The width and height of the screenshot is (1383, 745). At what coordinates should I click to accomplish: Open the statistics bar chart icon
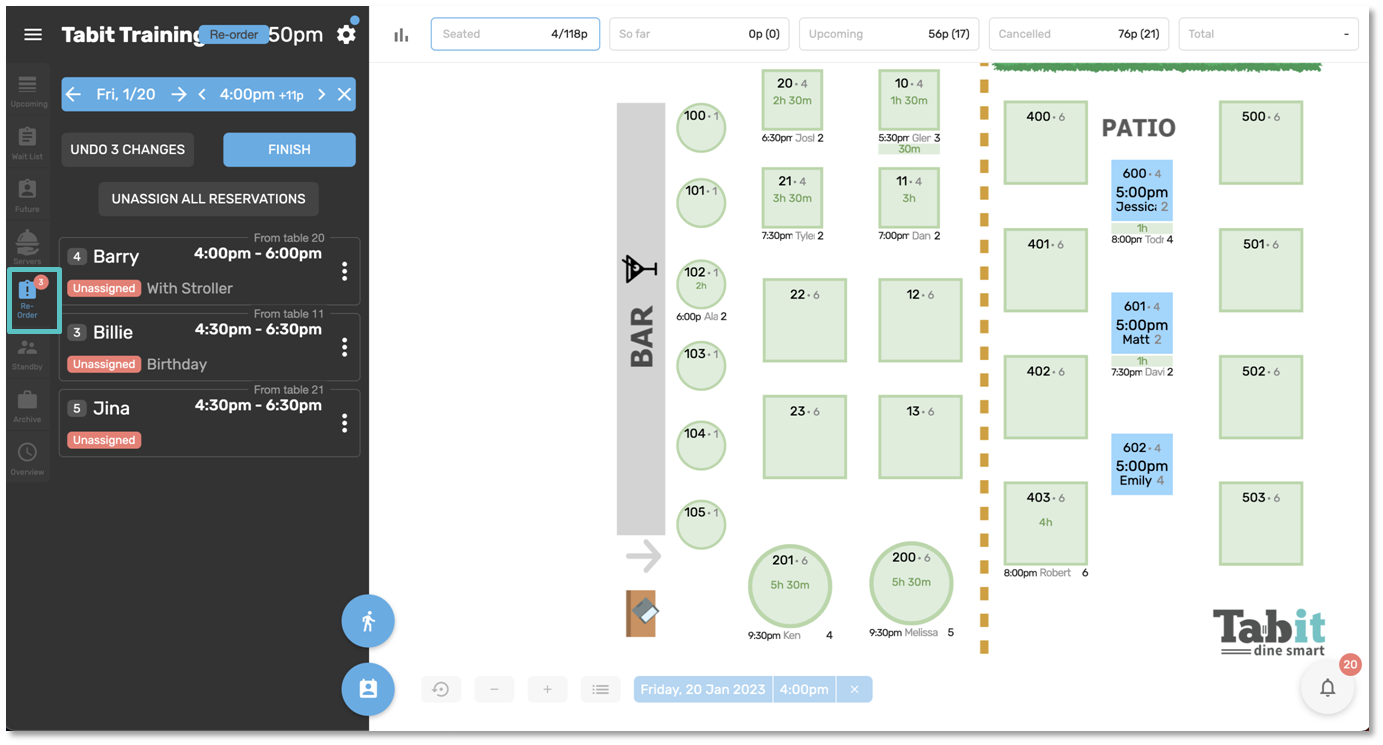(401, 35)
